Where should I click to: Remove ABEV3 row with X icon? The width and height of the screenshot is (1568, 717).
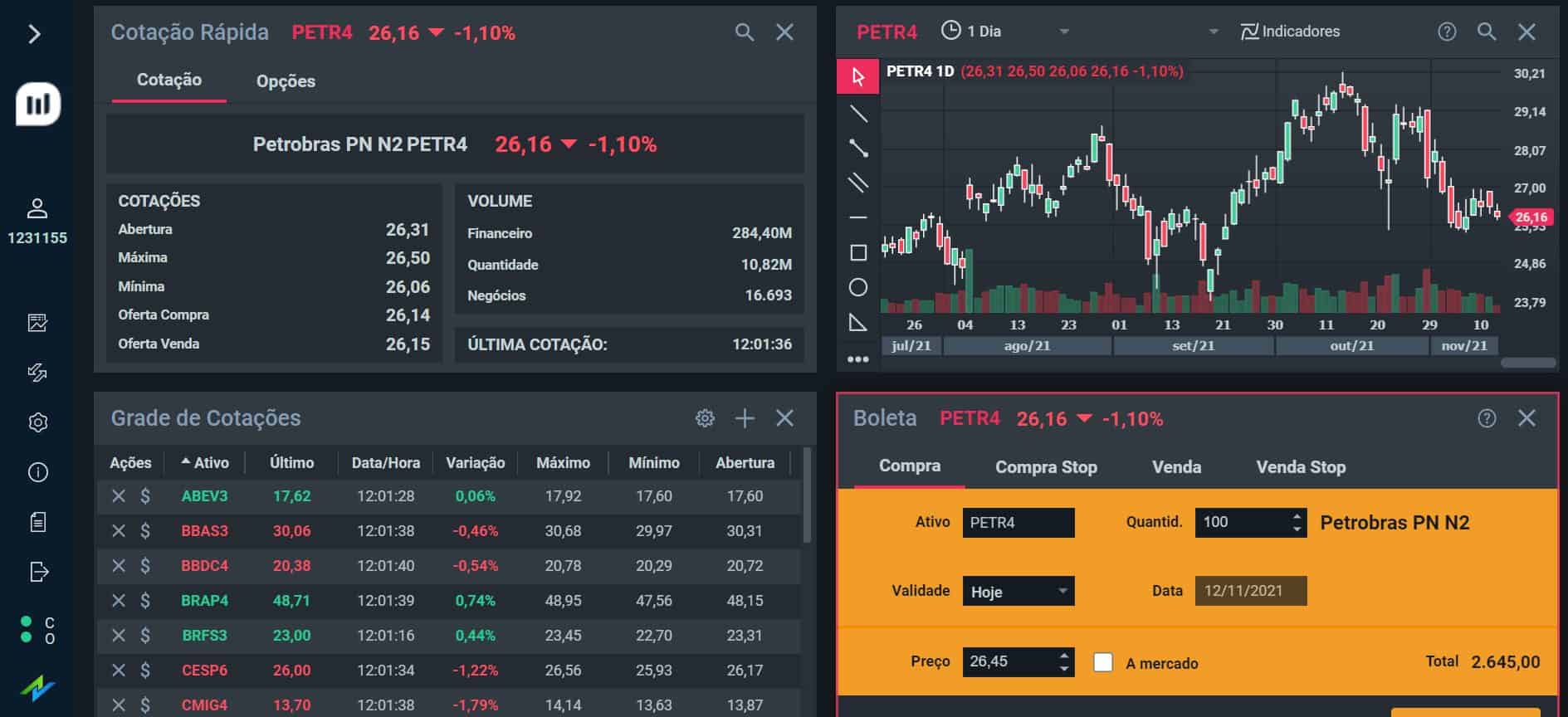119,496
